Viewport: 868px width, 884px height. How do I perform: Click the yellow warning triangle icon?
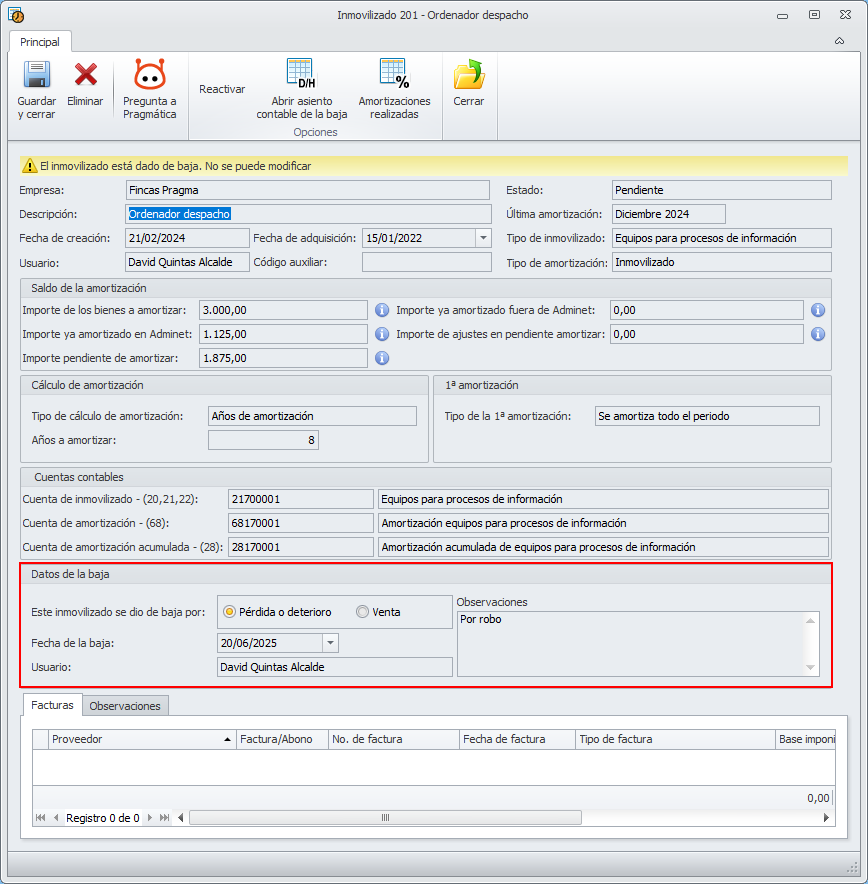point(29,166)
